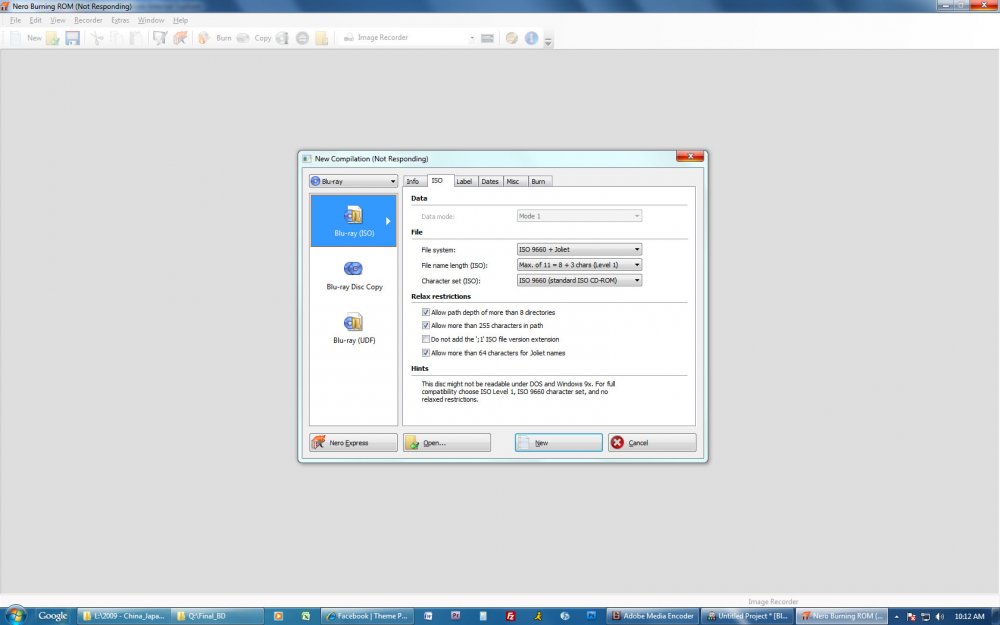Open the Blu-ray disc type dropdown
Screen dimensions: 1000x625
(353, 181)
